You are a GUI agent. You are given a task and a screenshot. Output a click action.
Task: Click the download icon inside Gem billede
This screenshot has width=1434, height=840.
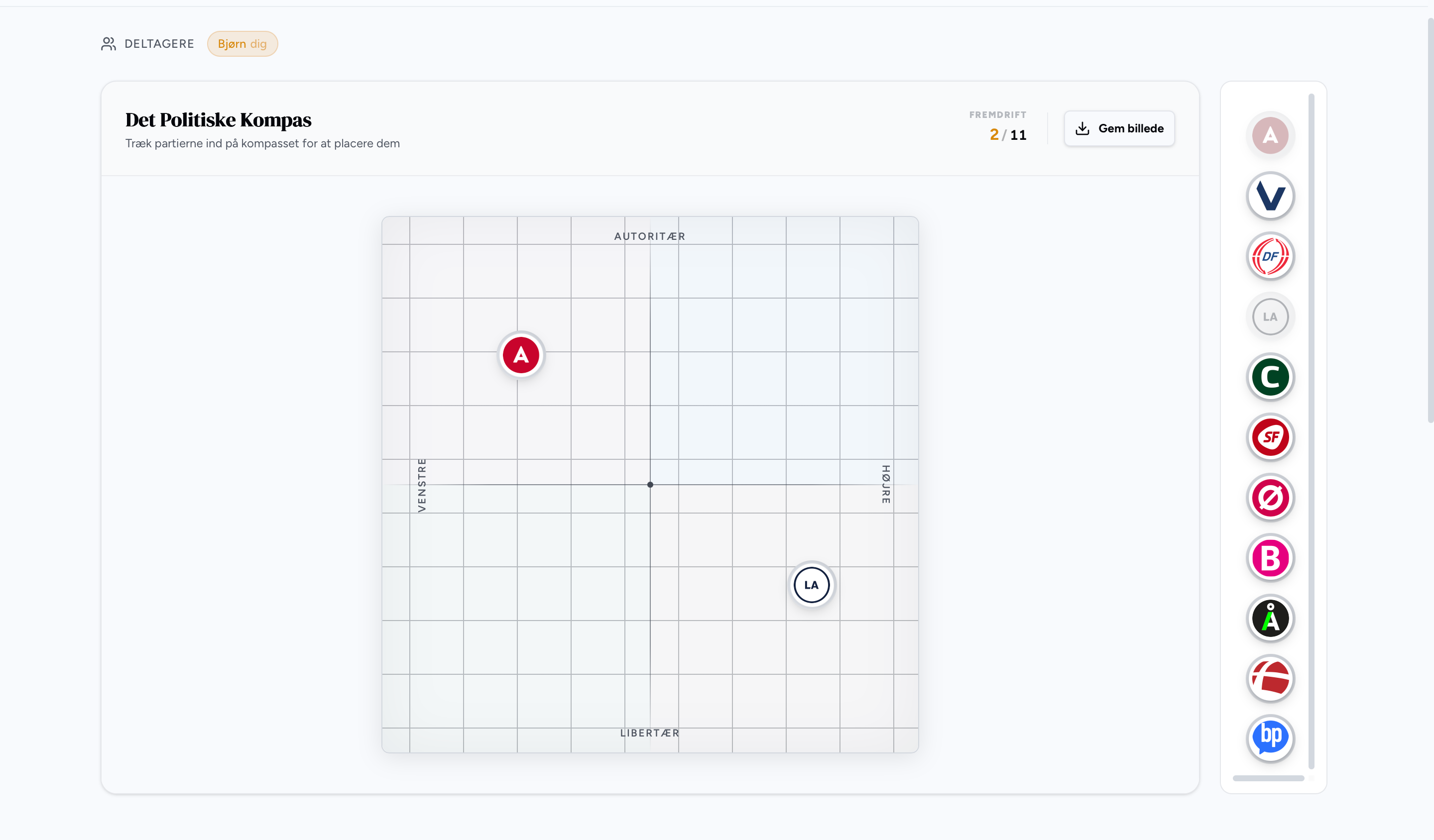(1083, 128)
